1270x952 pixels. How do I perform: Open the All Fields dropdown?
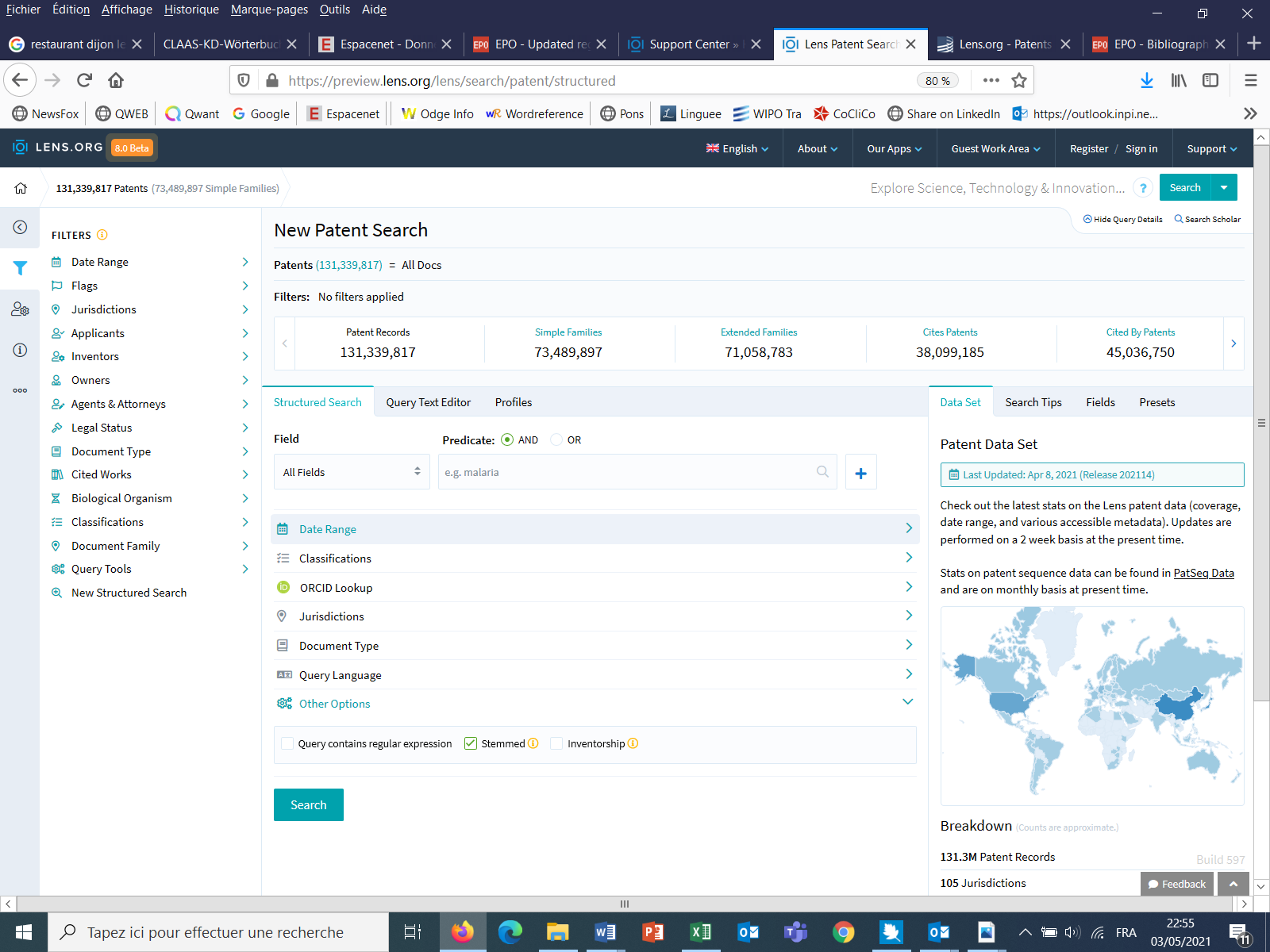pyautogui.click(x=352, y=473)
